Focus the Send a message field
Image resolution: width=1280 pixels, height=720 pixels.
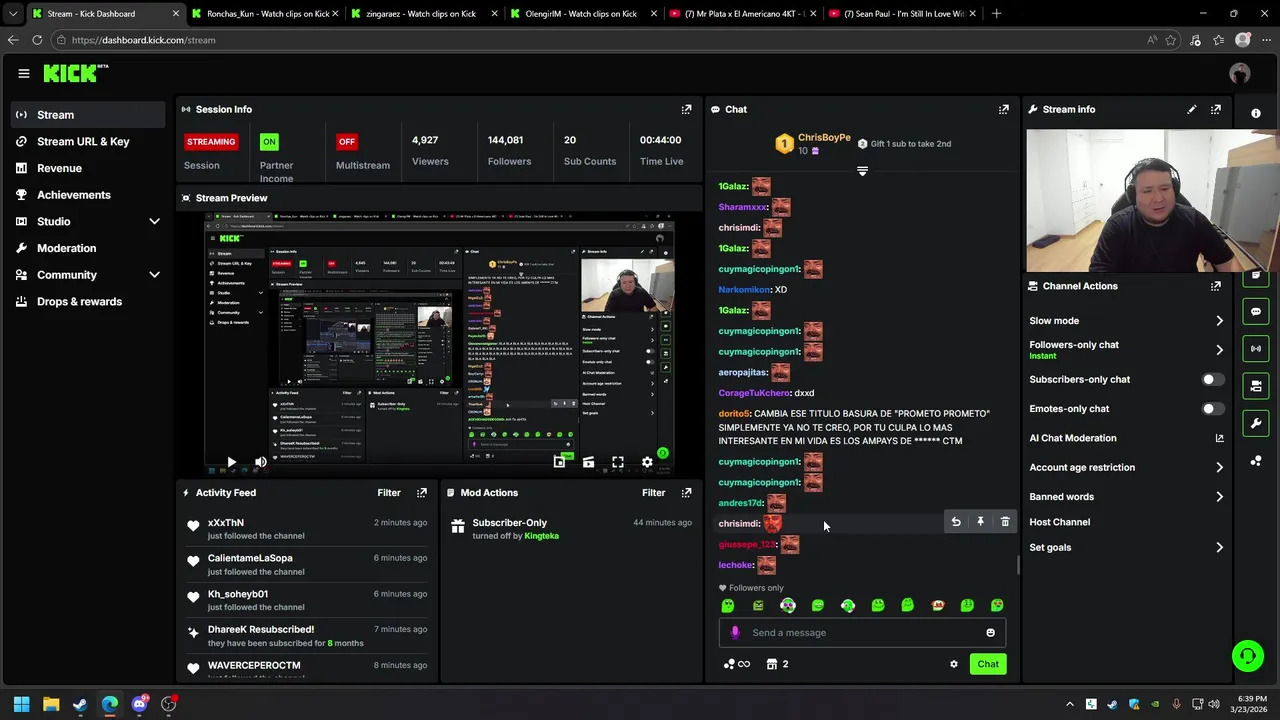[862, 632]
